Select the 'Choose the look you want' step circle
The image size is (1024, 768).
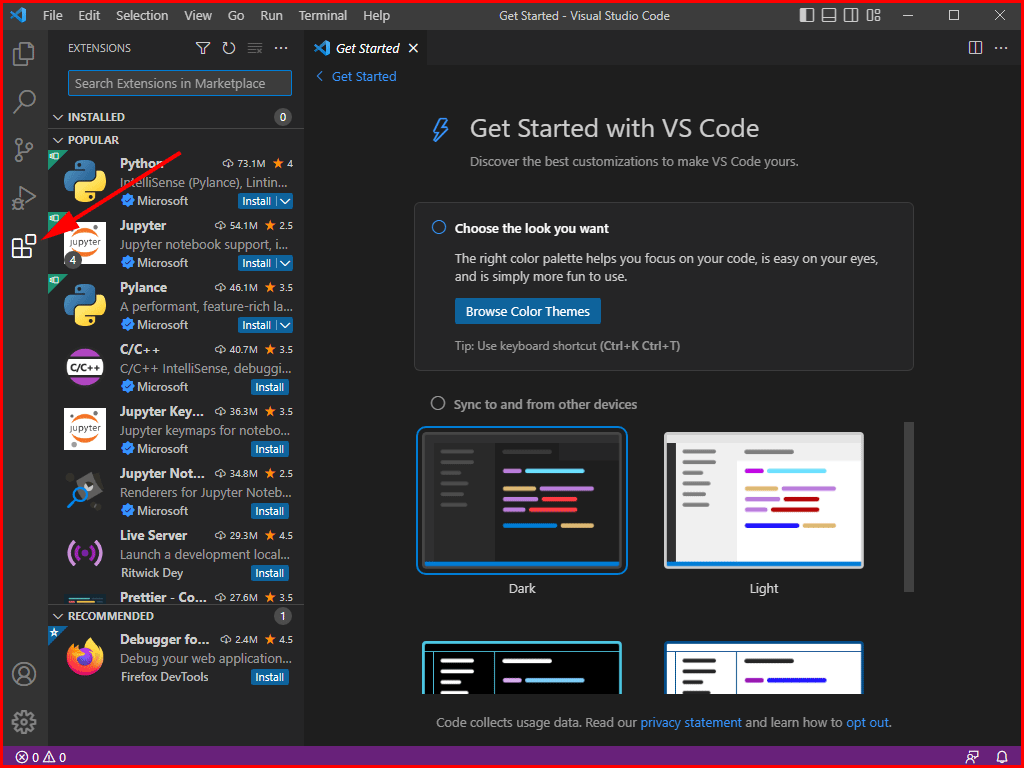point(439,227)
